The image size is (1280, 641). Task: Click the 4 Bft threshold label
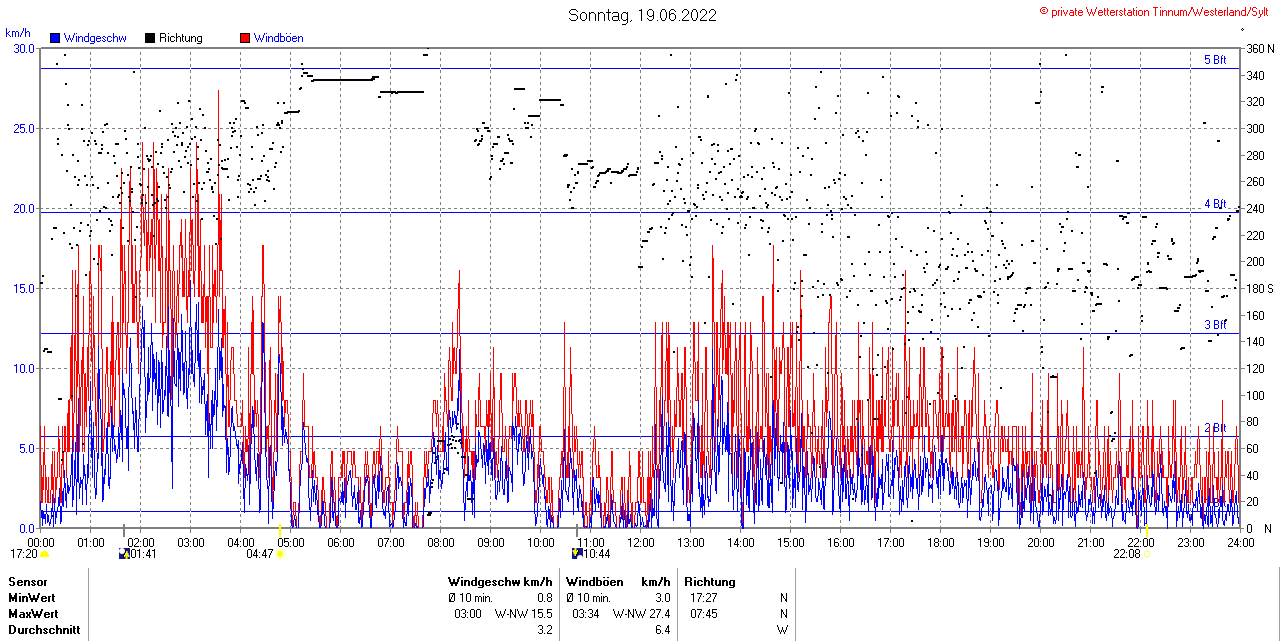pos(1215,204)
